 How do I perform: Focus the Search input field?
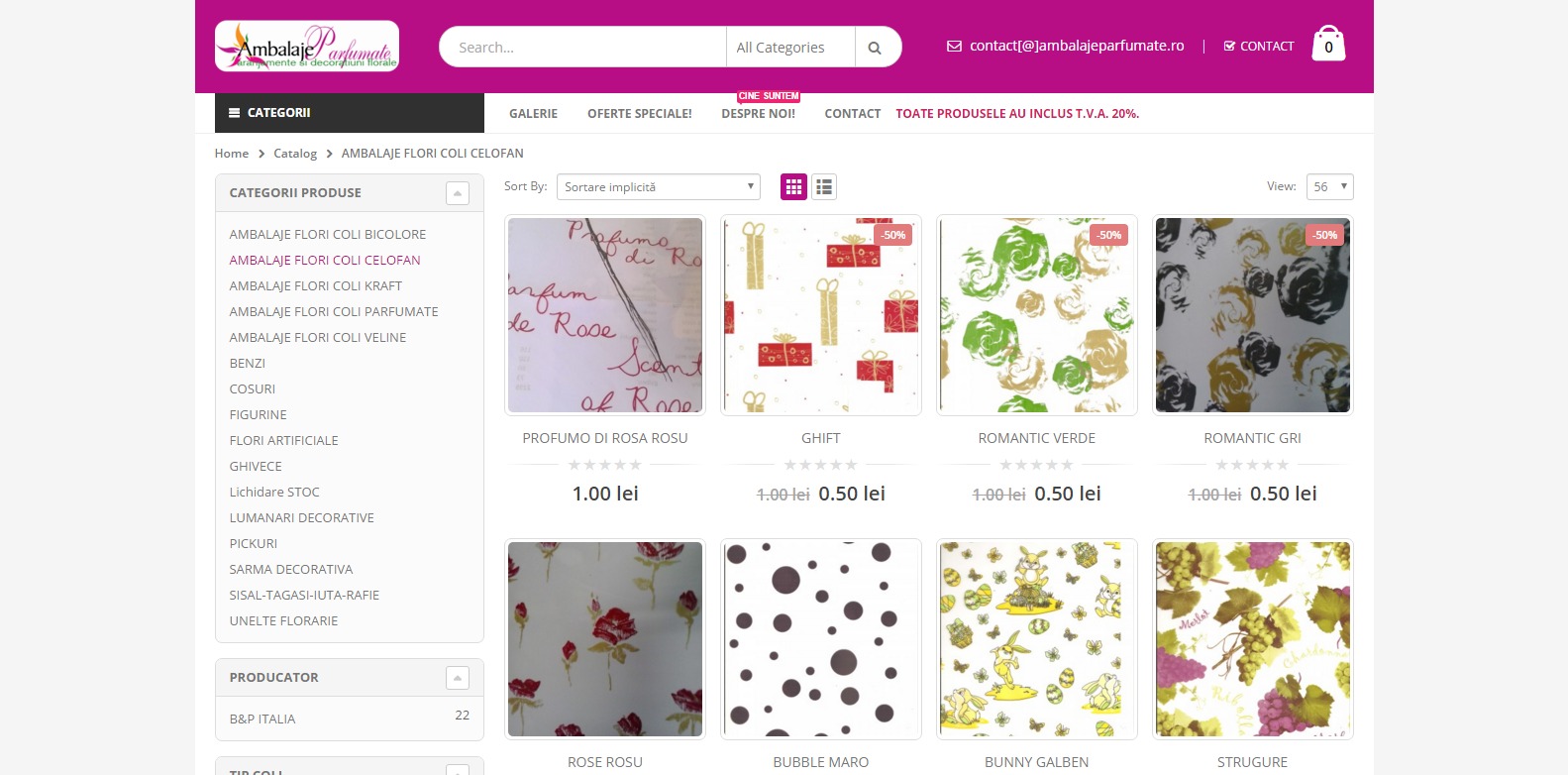click(582, 48)
